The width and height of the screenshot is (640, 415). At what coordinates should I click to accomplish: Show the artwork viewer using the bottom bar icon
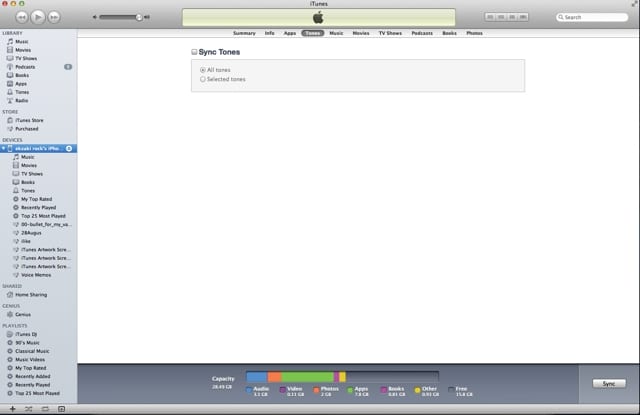(61, 409)
